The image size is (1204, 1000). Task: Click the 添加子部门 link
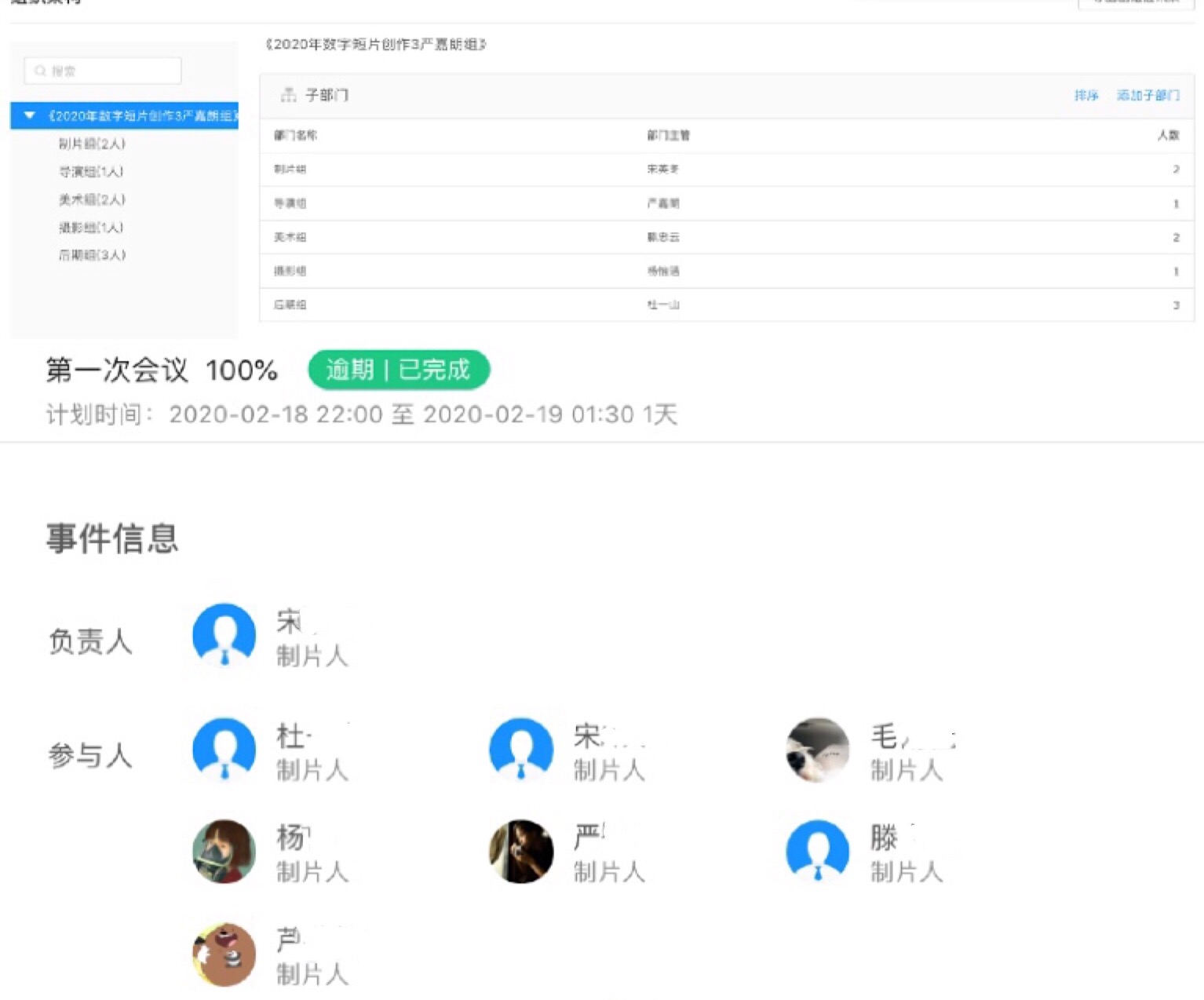click(1147, 95)
